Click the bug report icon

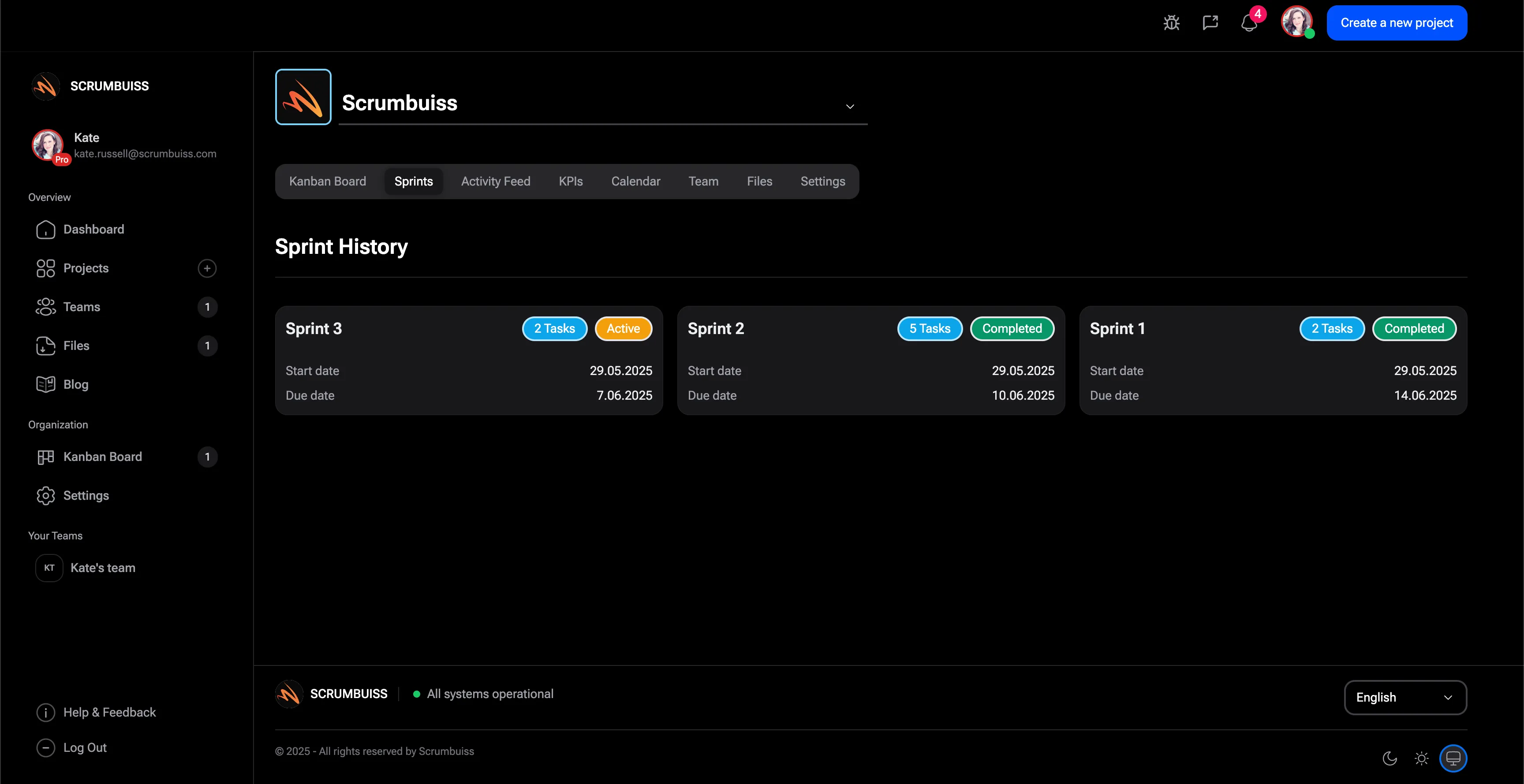(x=1171, y=23)
